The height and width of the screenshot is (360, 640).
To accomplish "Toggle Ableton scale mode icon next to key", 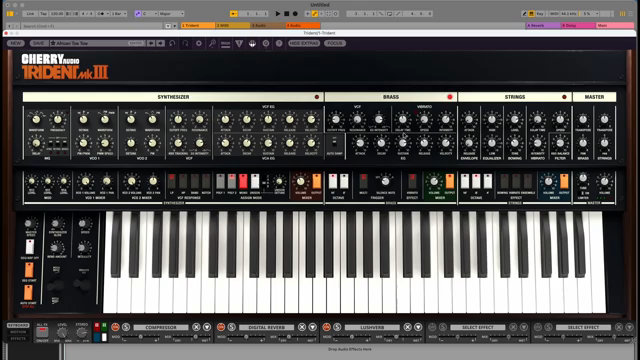I will point(138,13).
